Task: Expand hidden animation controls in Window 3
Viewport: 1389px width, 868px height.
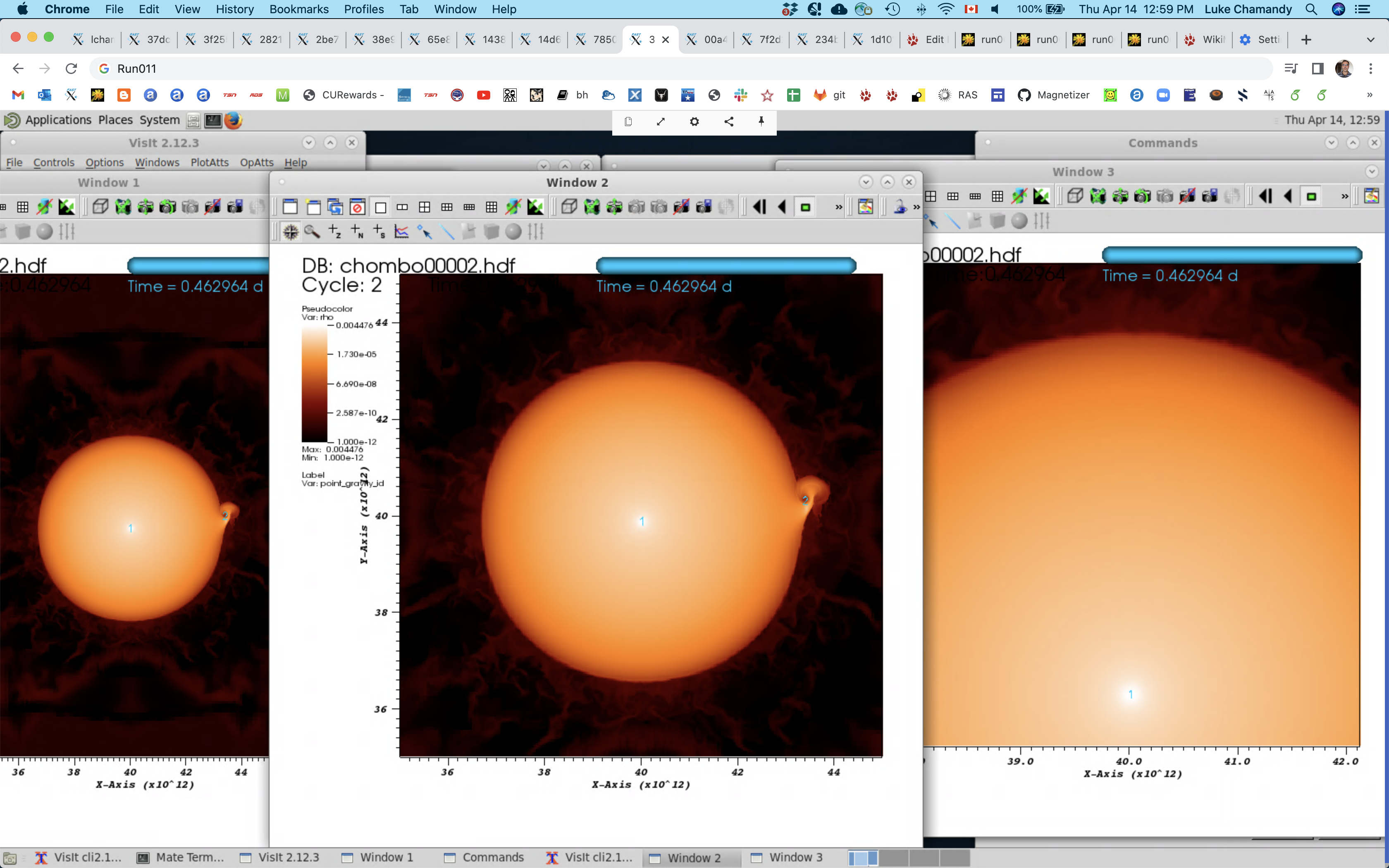Action: (1345, 197)
